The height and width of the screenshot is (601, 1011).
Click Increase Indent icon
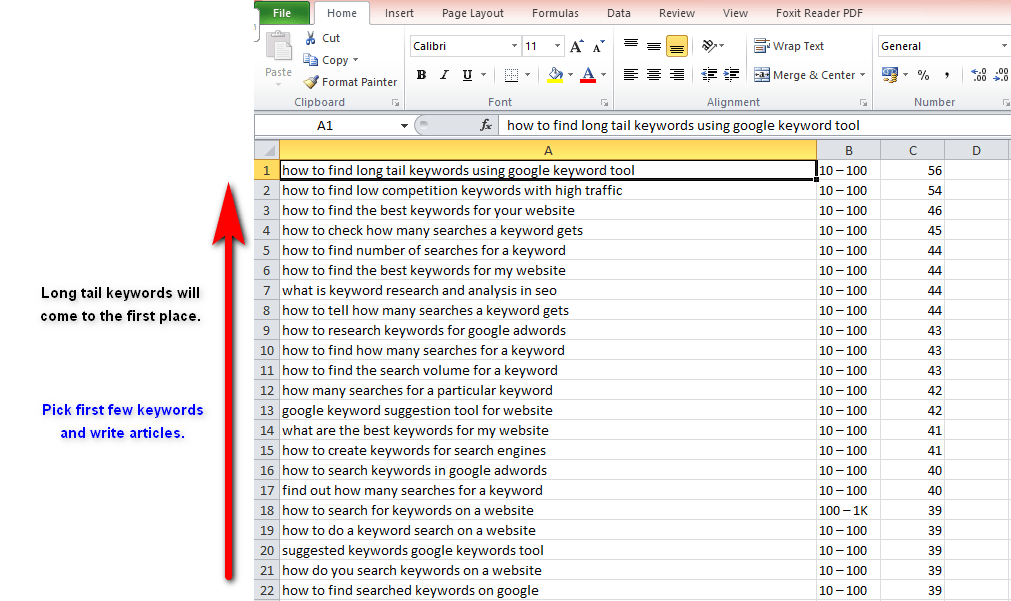point(731,75)
